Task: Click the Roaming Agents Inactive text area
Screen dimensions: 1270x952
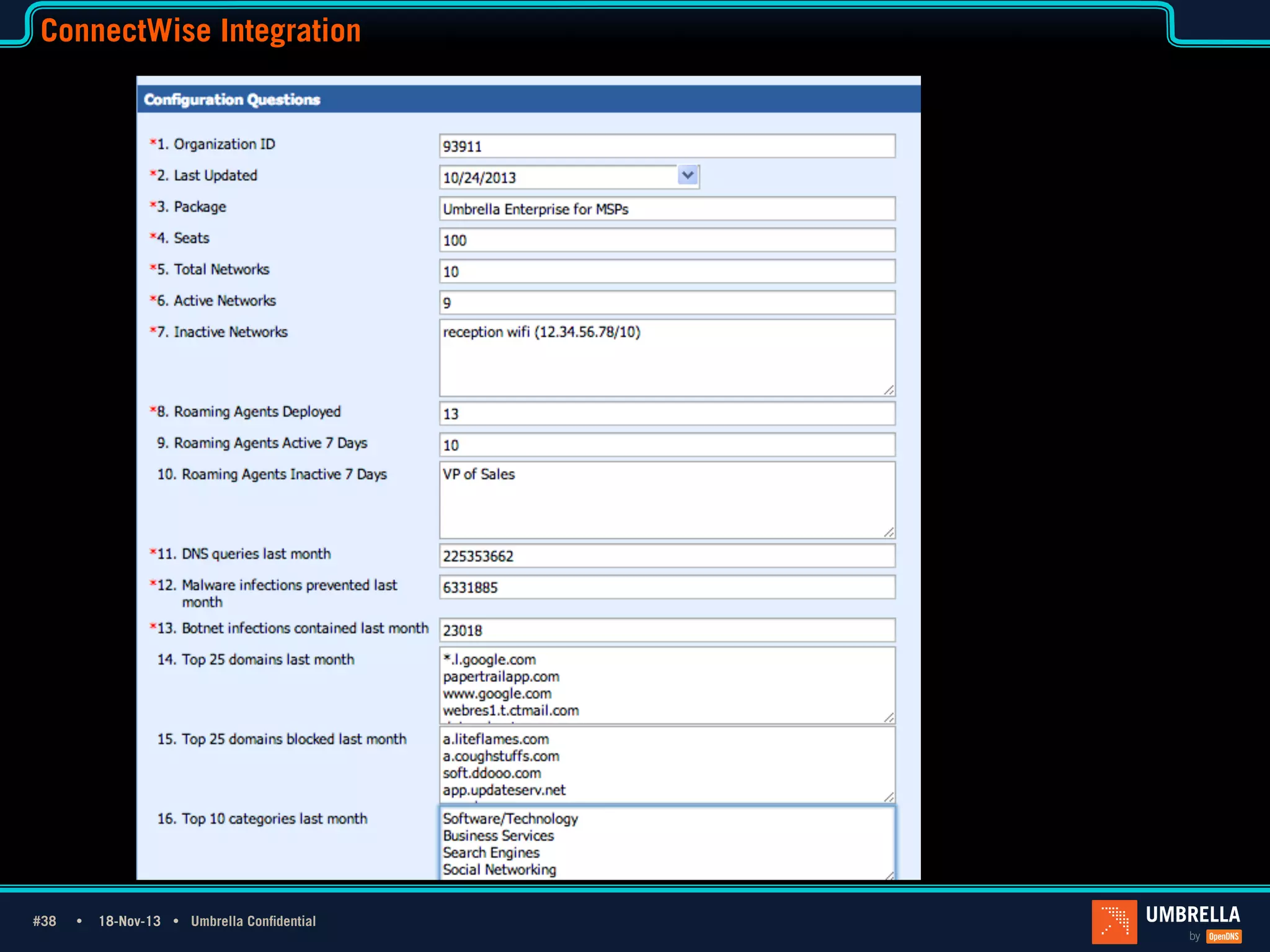Action: coord(667,500)
